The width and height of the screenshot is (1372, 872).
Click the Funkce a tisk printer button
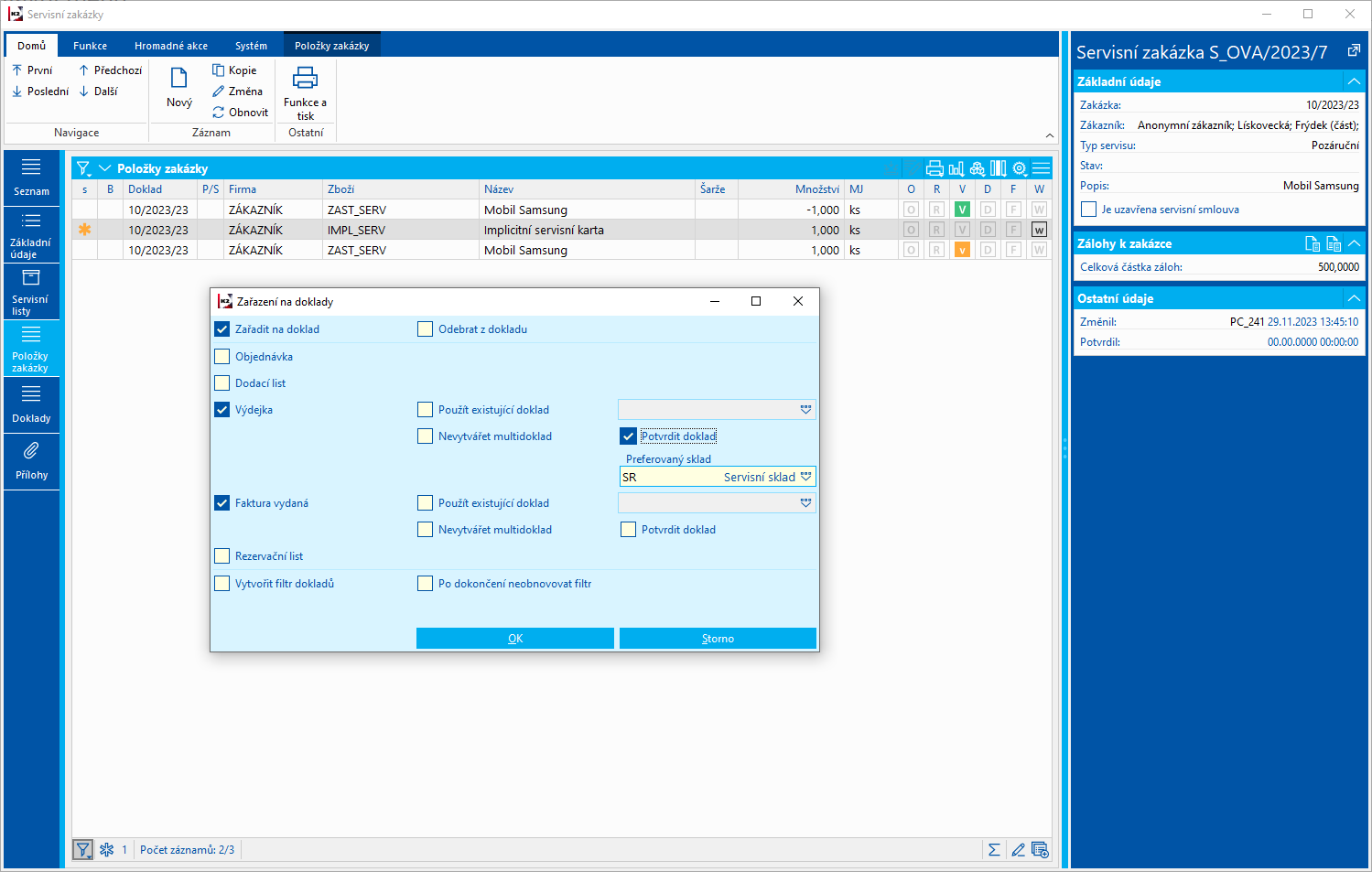click(x=305, y=92)
